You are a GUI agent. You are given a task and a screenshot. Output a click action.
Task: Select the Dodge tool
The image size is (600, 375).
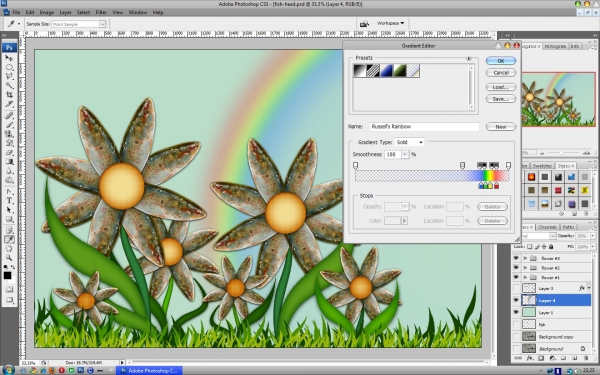9,180
